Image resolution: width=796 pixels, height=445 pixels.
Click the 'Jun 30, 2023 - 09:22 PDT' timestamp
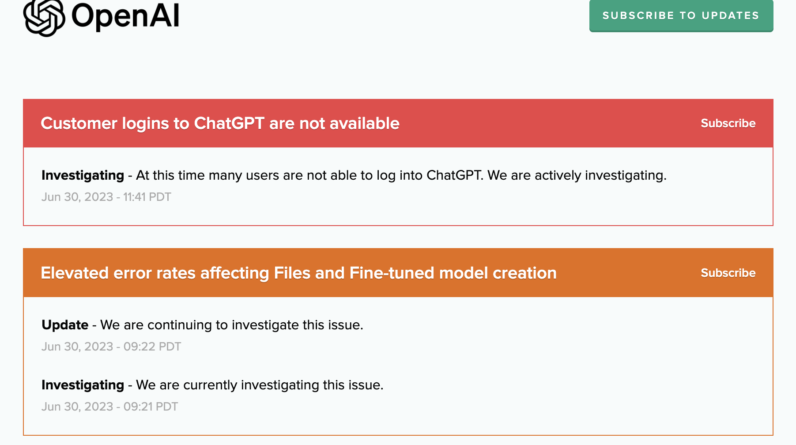111,347
